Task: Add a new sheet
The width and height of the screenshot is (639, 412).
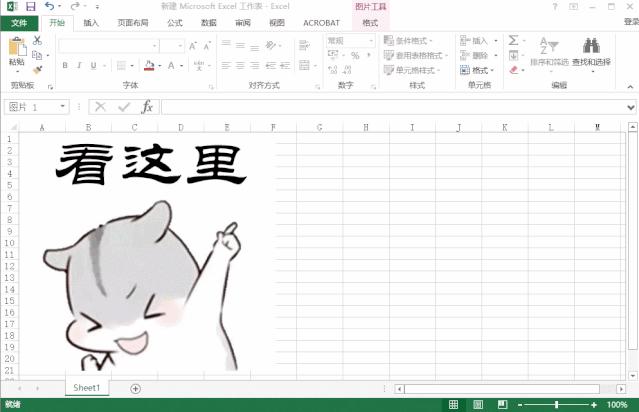Action: pos(135,389)
